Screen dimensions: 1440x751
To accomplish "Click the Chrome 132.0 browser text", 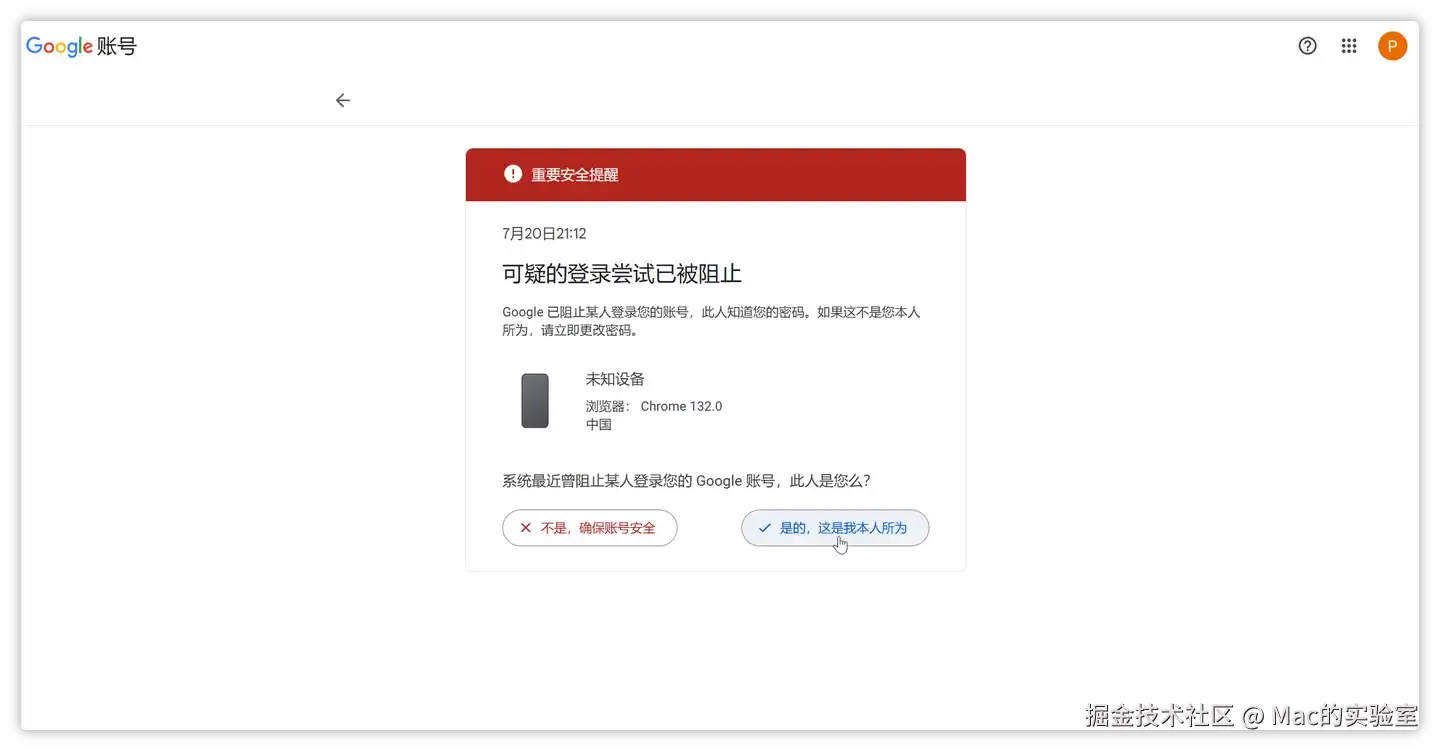I will [x=681, y=406].
